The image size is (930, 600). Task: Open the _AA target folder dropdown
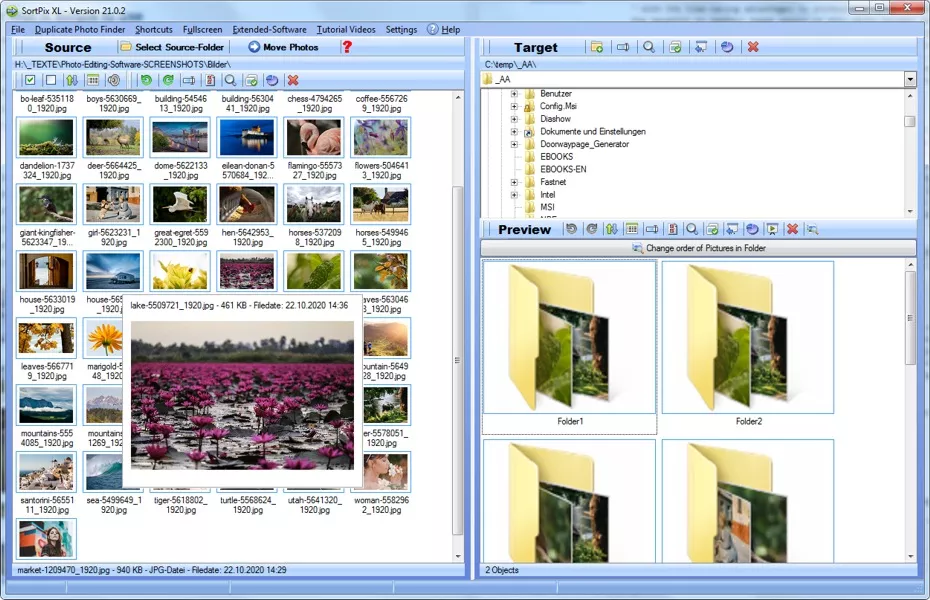coord(910,79)
